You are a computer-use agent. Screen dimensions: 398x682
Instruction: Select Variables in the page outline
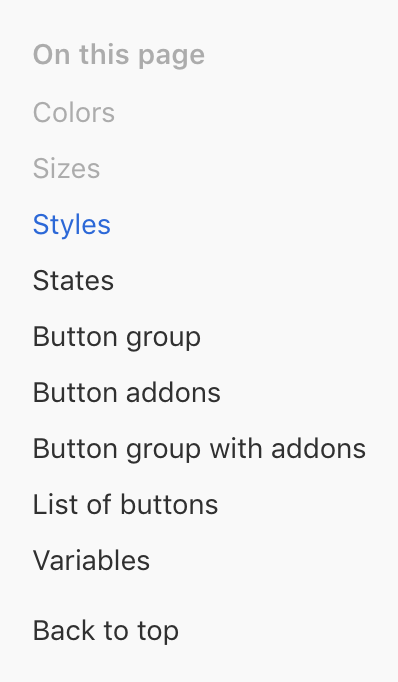(x=91, y=560)
